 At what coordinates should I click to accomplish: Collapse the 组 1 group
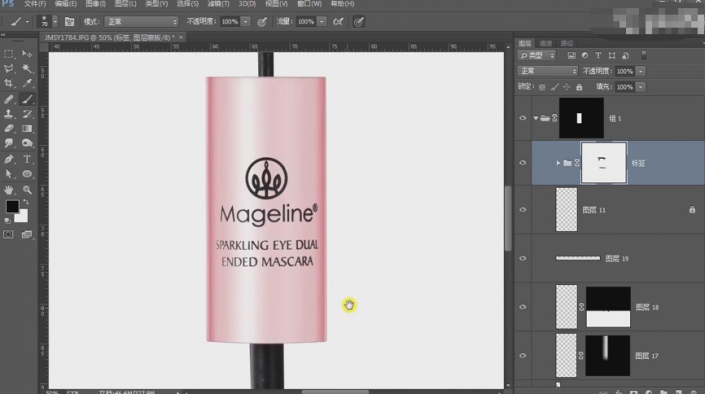coord(536,118)
